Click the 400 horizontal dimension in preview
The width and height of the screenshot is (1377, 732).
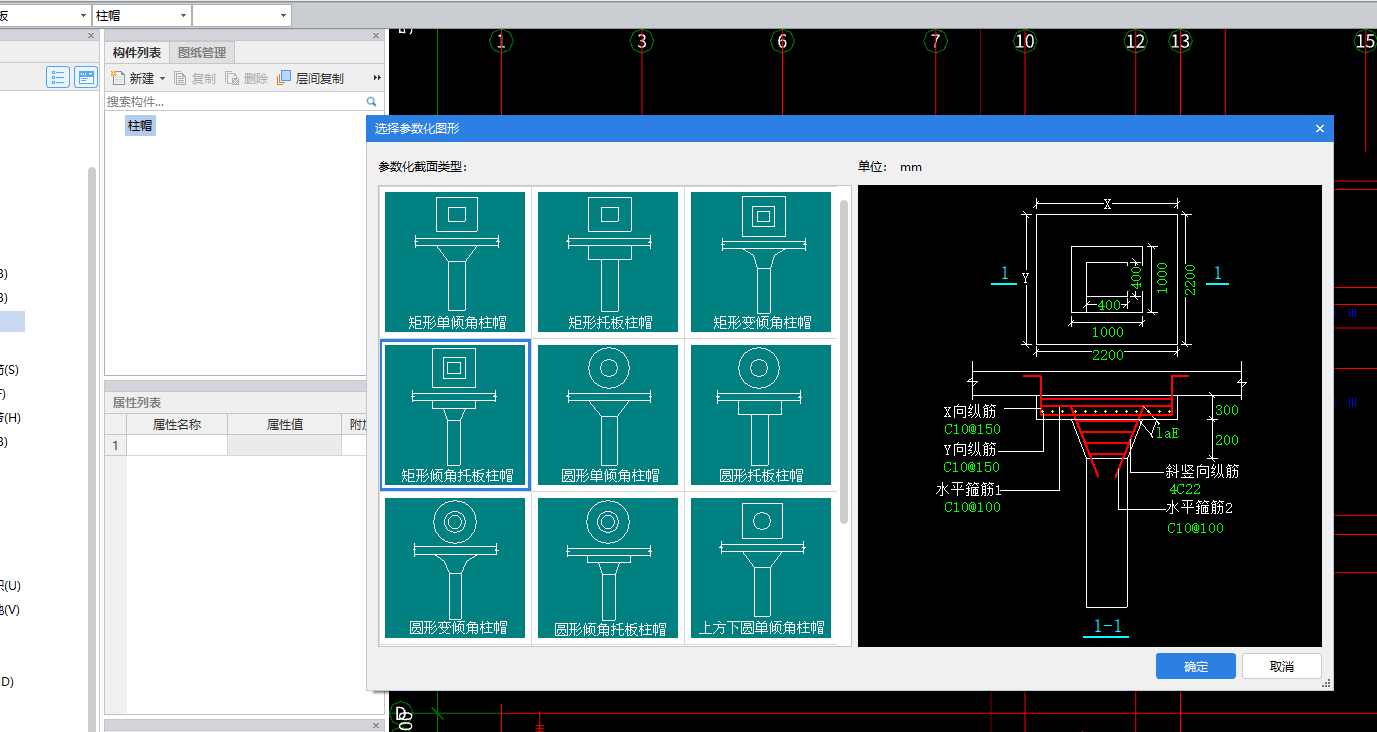(x=1108, y=305)
